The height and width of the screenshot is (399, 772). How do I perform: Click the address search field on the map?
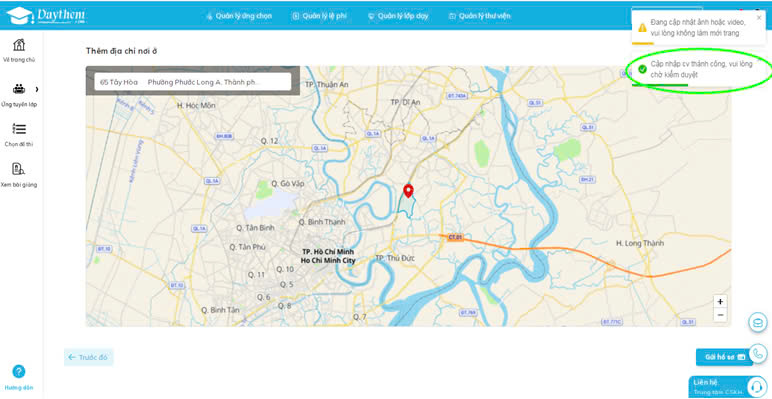(x=193, y=82)
